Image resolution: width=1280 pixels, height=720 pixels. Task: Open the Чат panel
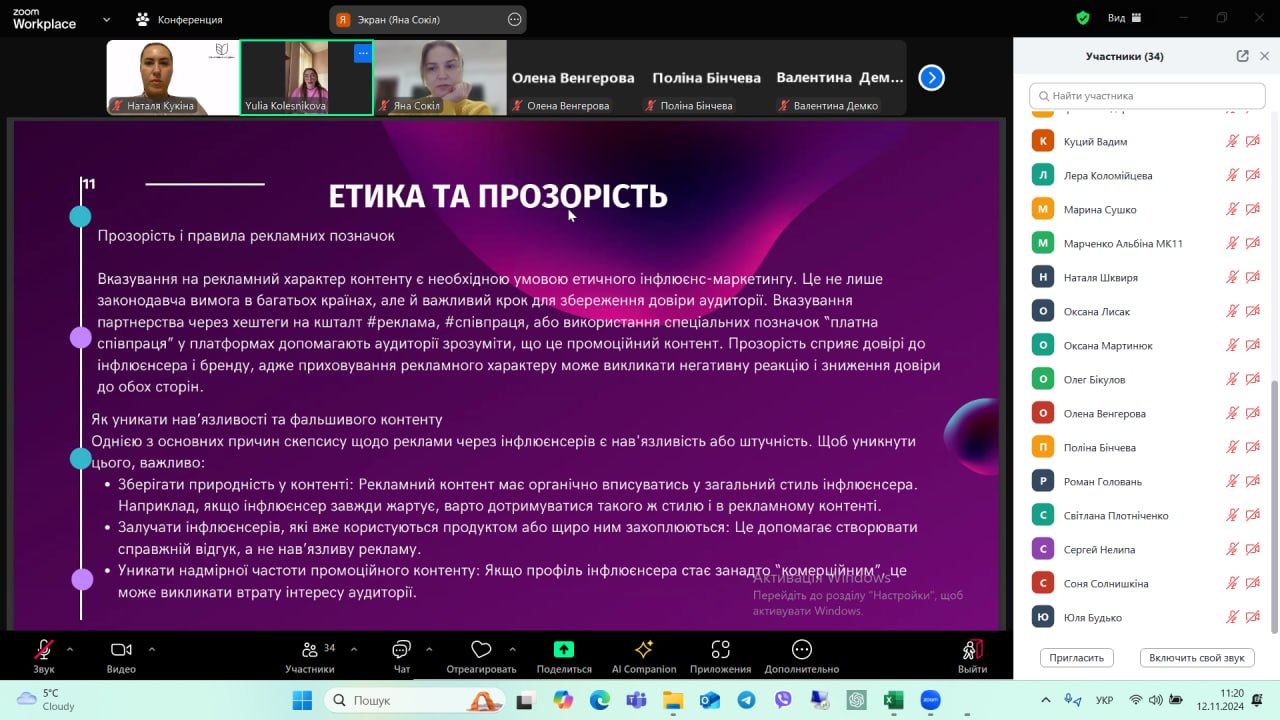click(x=402, y=655)
